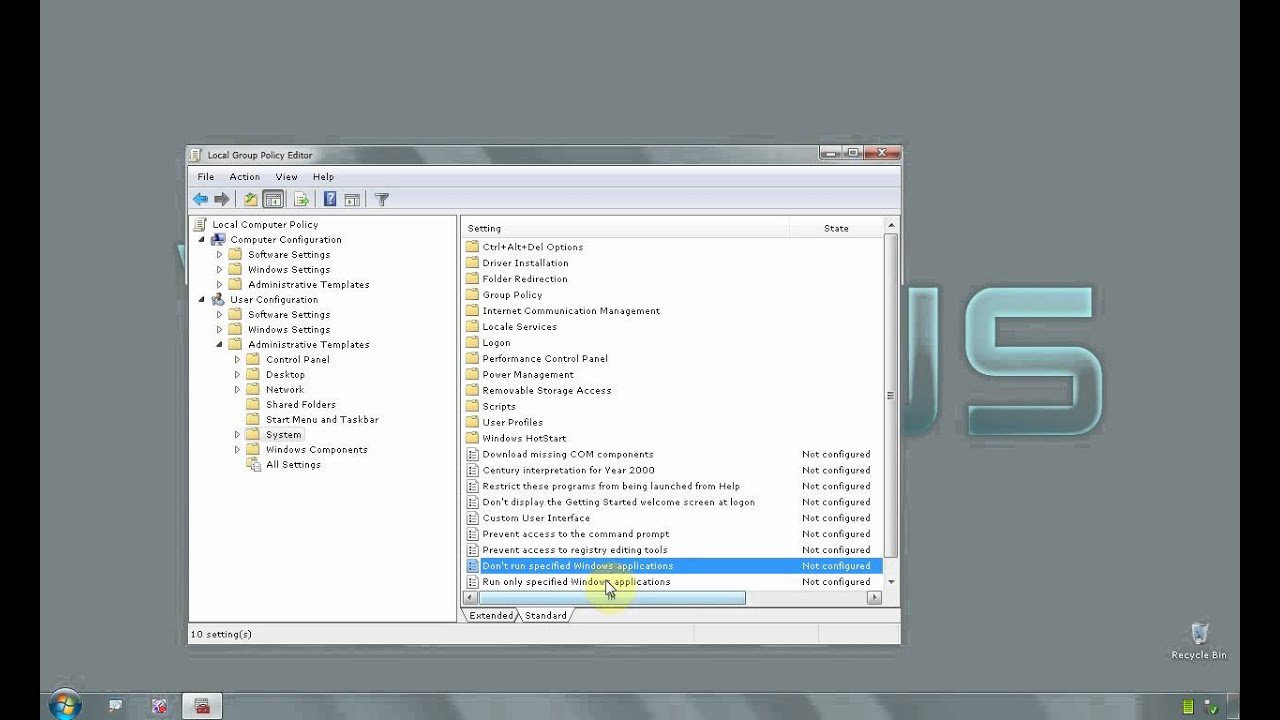Click the User Configuration user icon
Viewport: 1280px width, 720px height.
point(218,299)
